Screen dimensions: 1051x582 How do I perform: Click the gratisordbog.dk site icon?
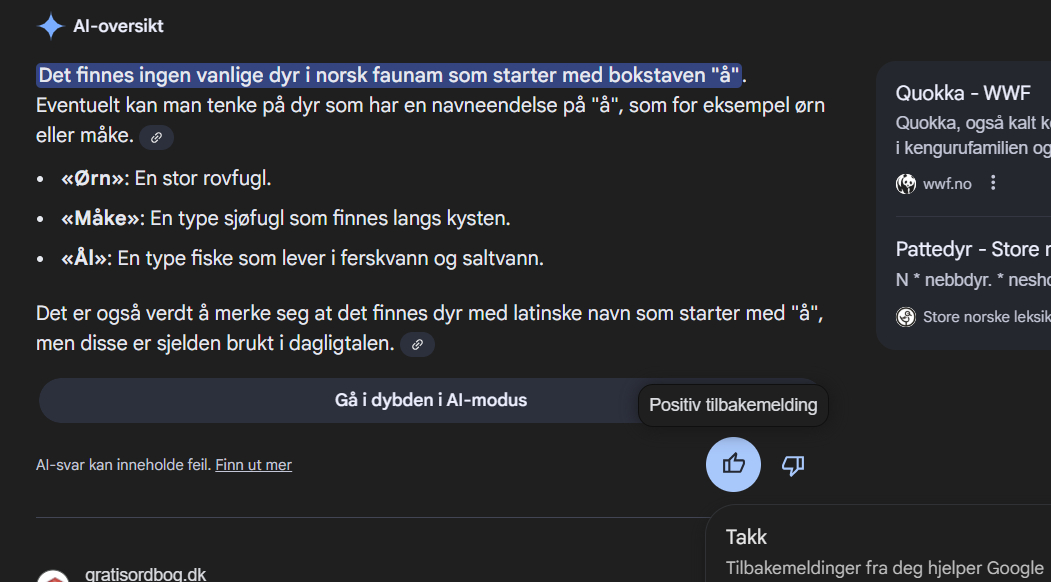pos(53,577)
